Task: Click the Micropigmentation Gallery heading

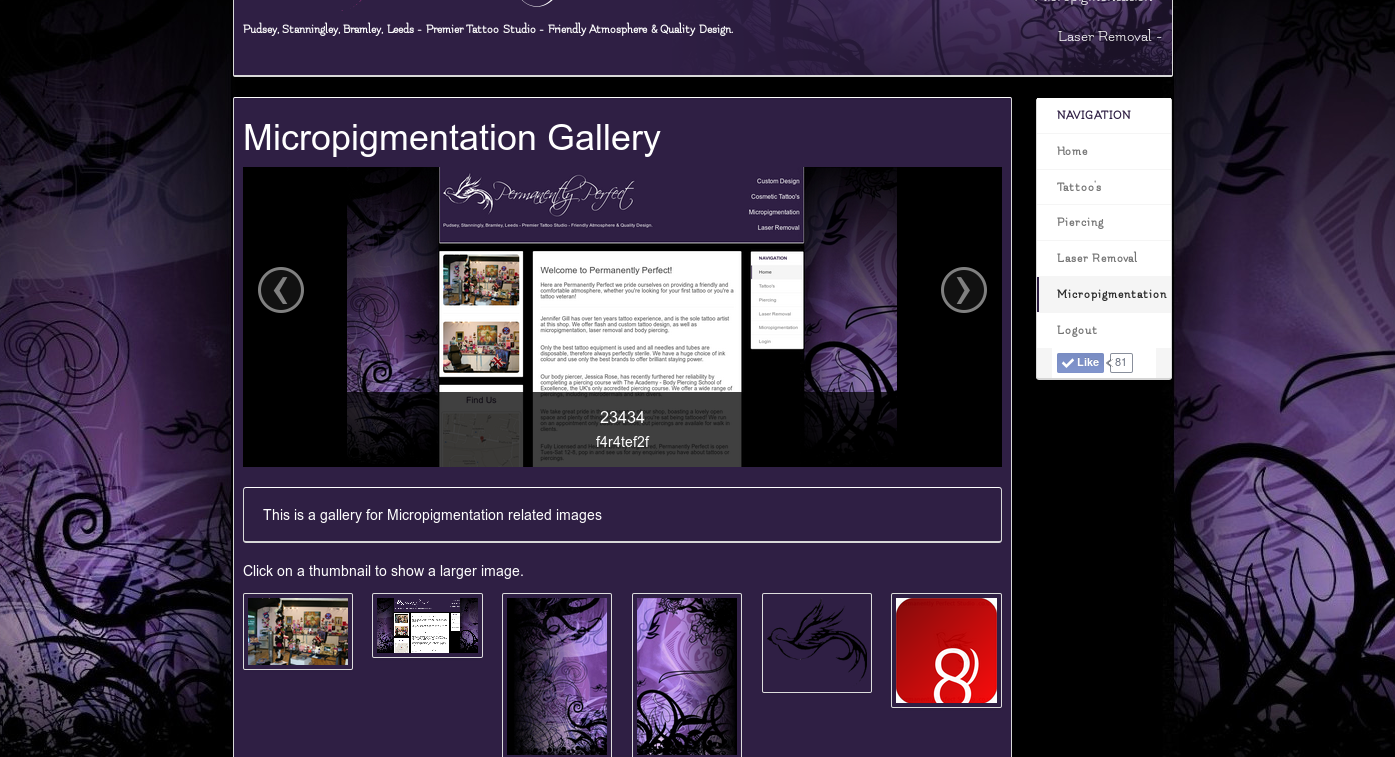Action: click(x=452, y=138)
